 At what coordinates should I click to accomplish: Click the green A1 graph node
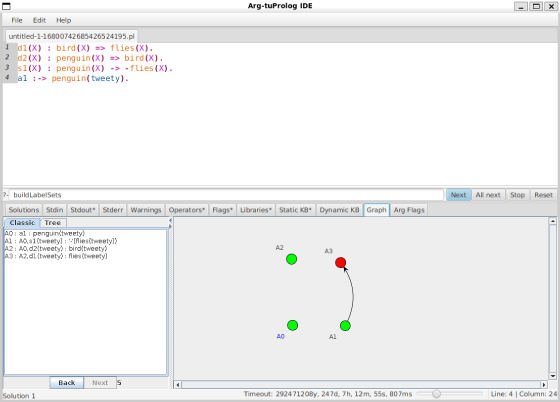[x=345, y=326]
